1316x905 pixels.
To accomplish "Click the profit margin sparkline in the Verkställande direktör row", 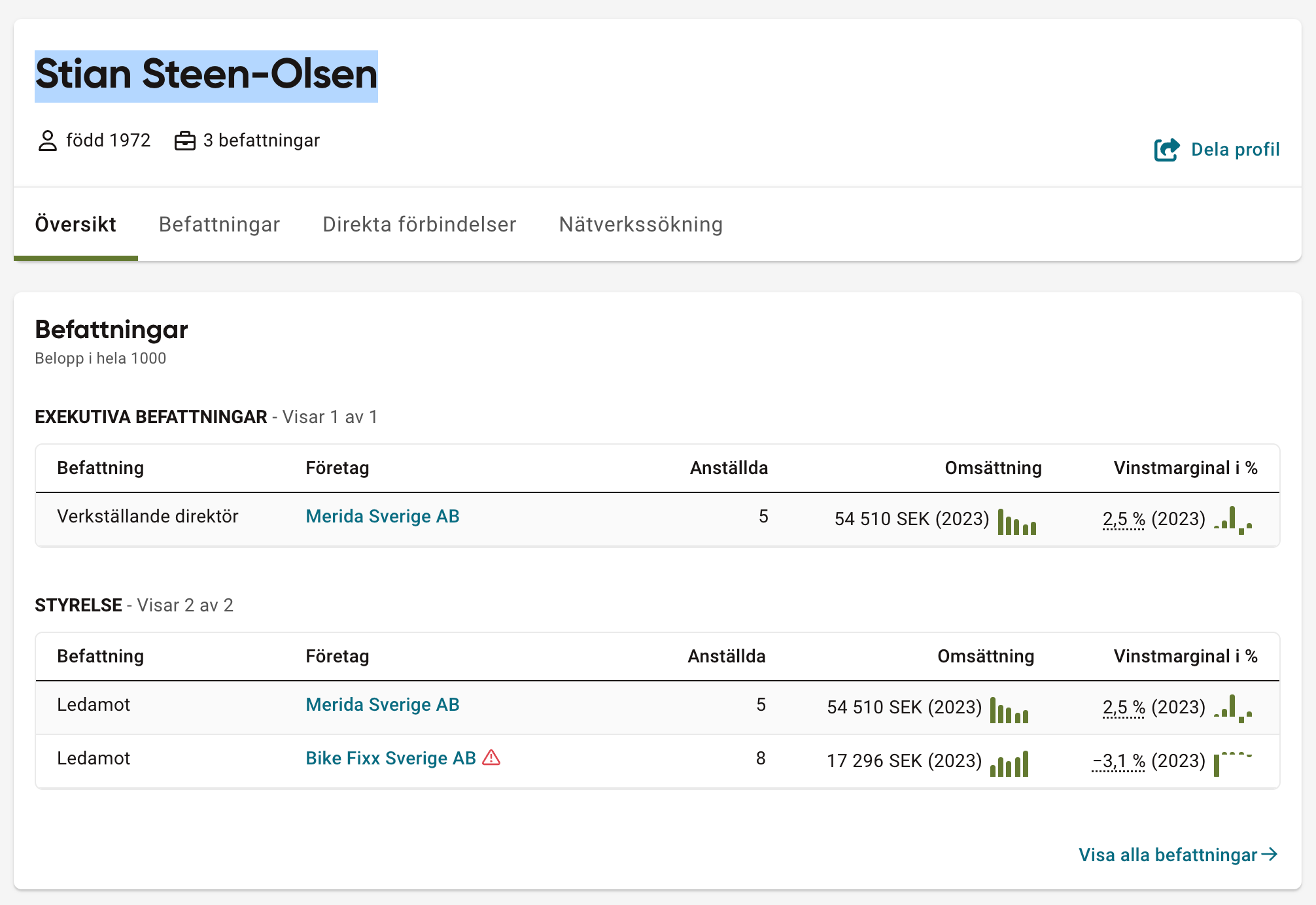I will 1233,521.
